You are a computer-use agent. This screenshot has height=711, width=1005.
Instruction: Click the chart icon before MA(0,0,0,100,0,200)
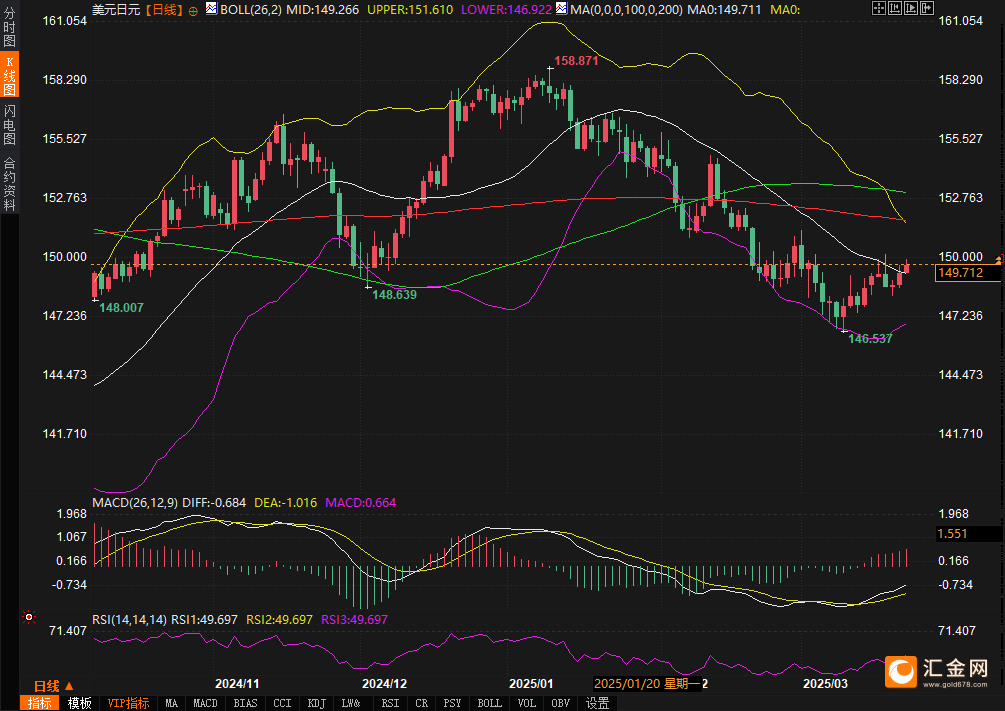(x=561, y=9)
